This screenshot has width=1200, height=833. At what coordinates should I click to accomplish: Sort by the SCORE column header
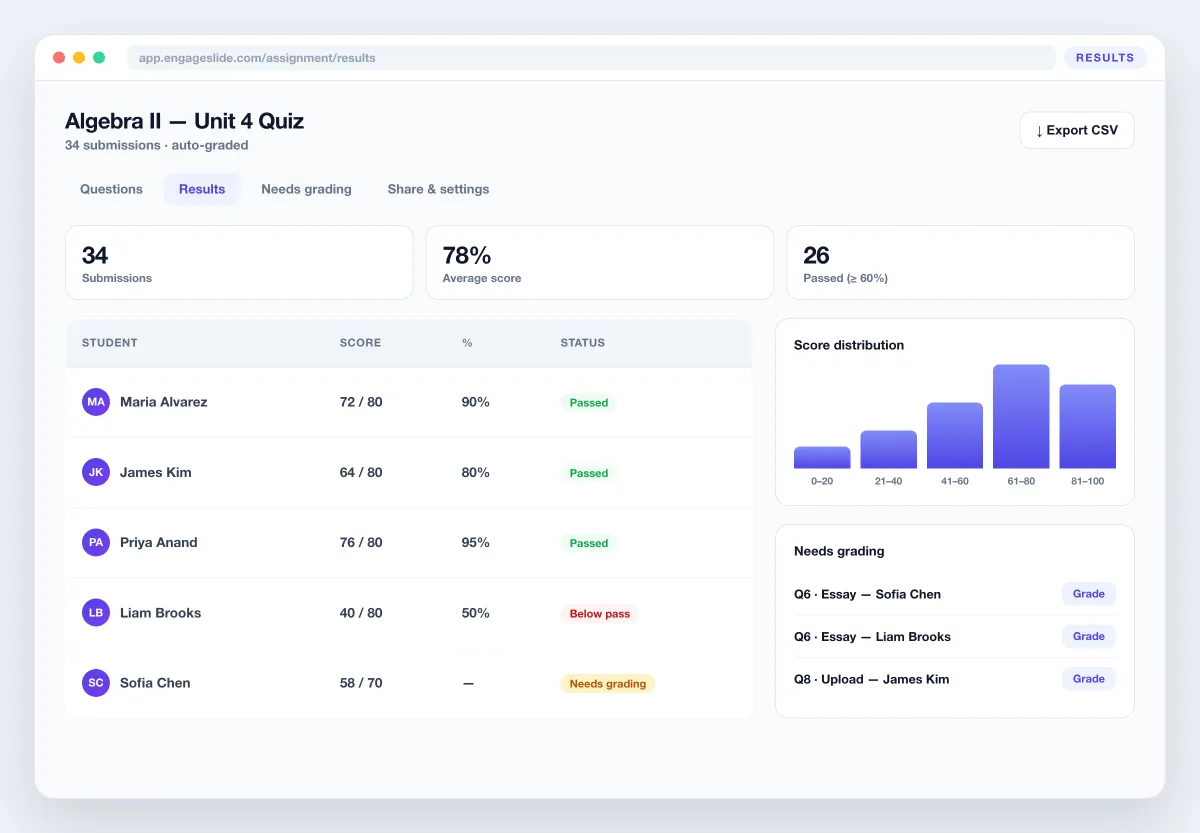(x=360, y=343)
